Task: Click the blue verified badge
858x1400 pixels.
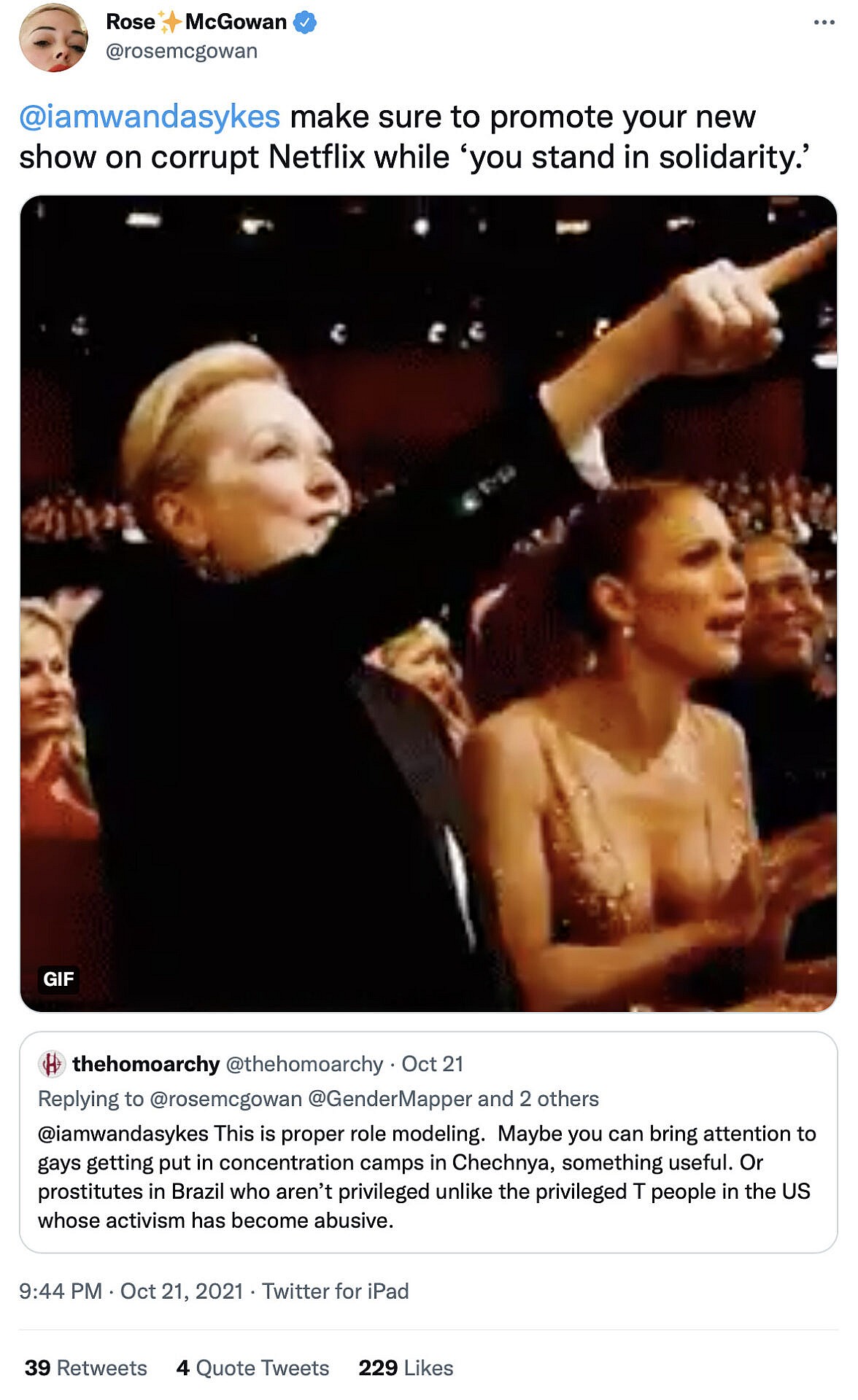Action: (x=305, y=23)
